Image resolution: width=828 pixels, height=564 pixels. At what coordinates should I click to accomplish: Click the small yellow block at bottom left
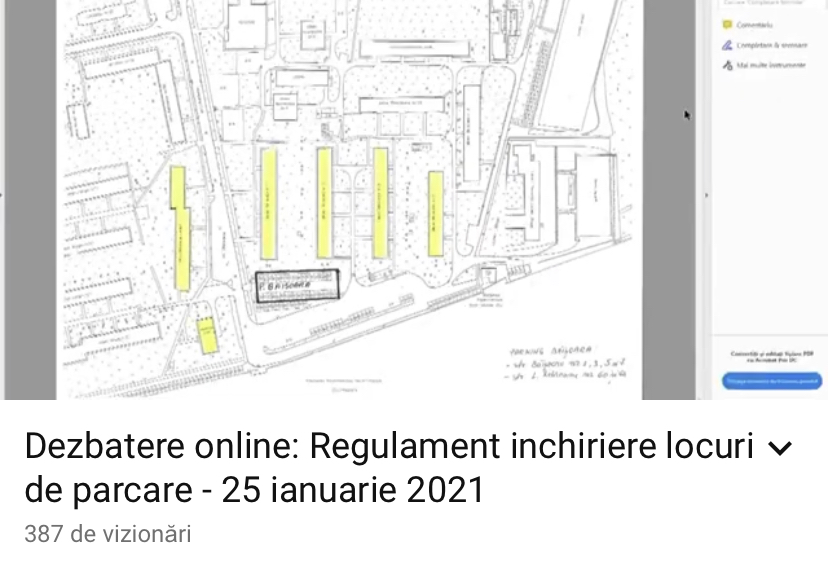[207, 335]
